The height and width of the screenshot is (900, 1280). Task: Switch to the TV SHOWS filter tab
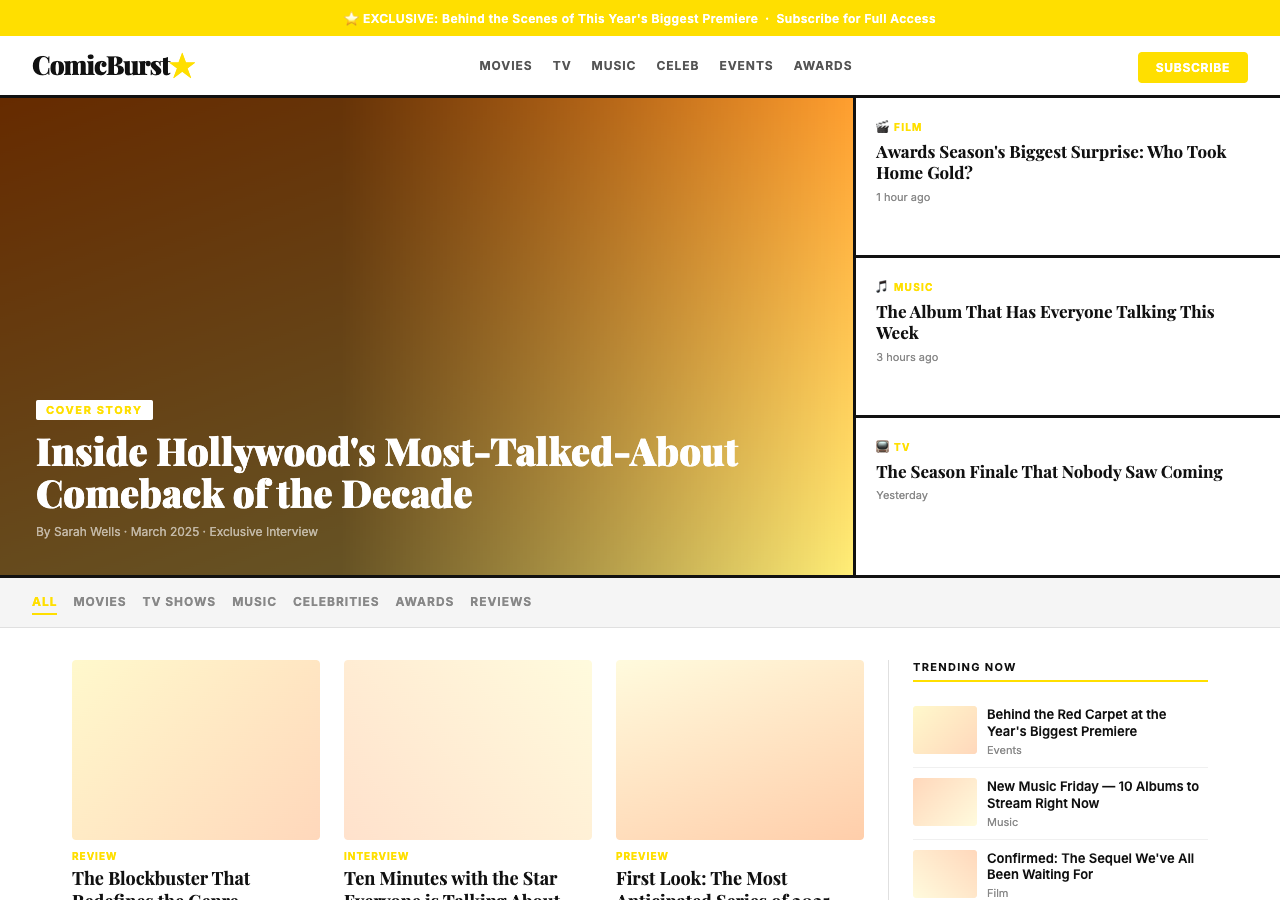point(179,601)
